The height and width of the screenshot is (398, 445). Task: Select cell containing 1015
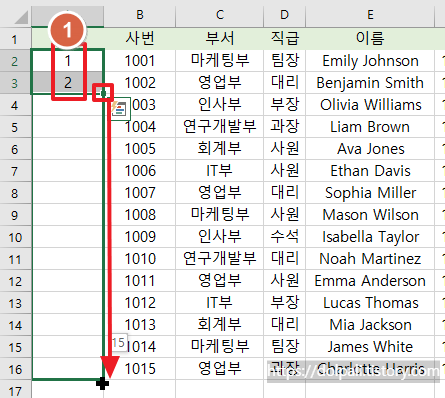pyautogui.click(x=140, y=369)
